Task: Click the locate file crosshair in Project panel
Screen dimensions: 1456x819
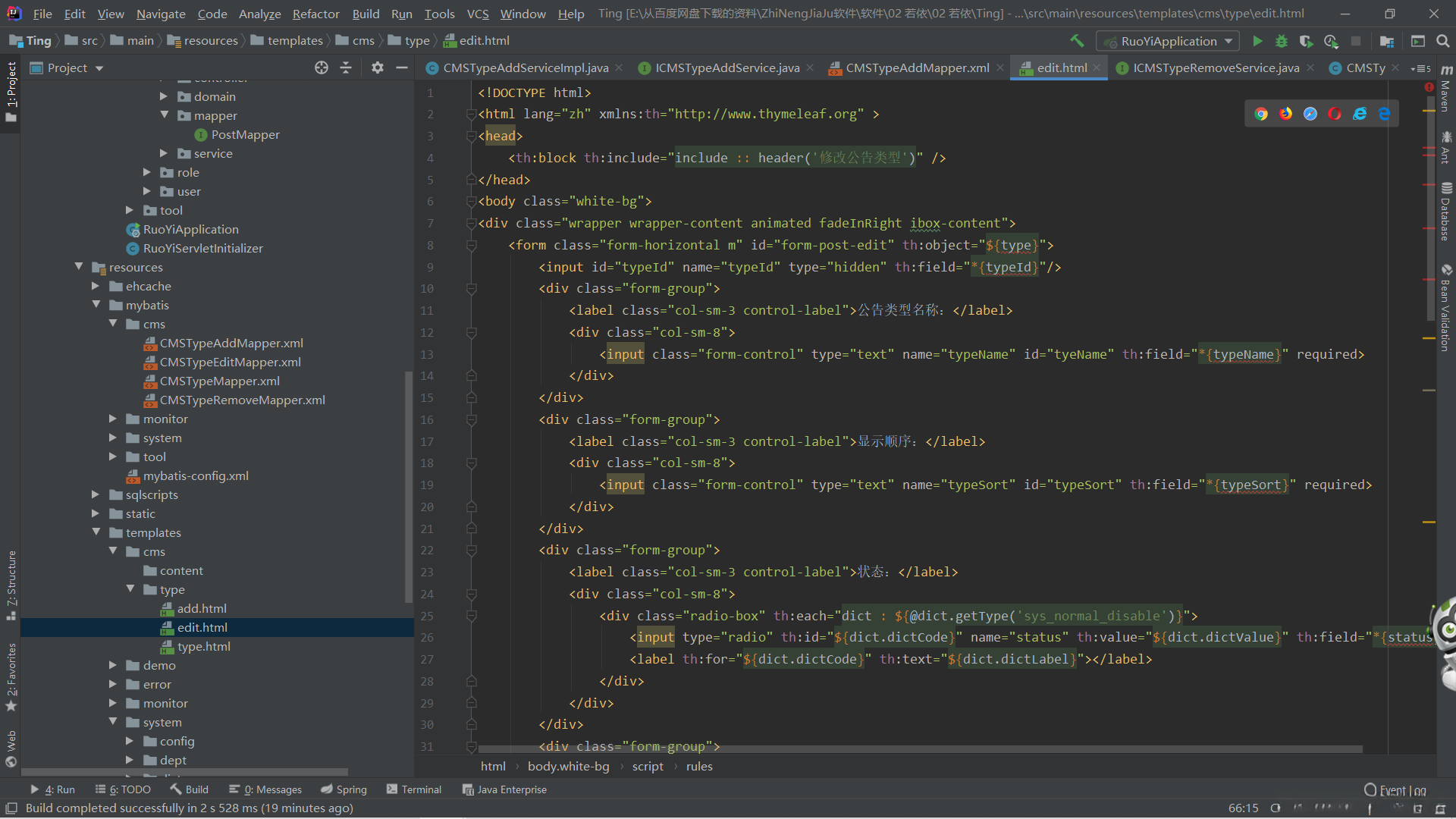Action: click(322, 68)
